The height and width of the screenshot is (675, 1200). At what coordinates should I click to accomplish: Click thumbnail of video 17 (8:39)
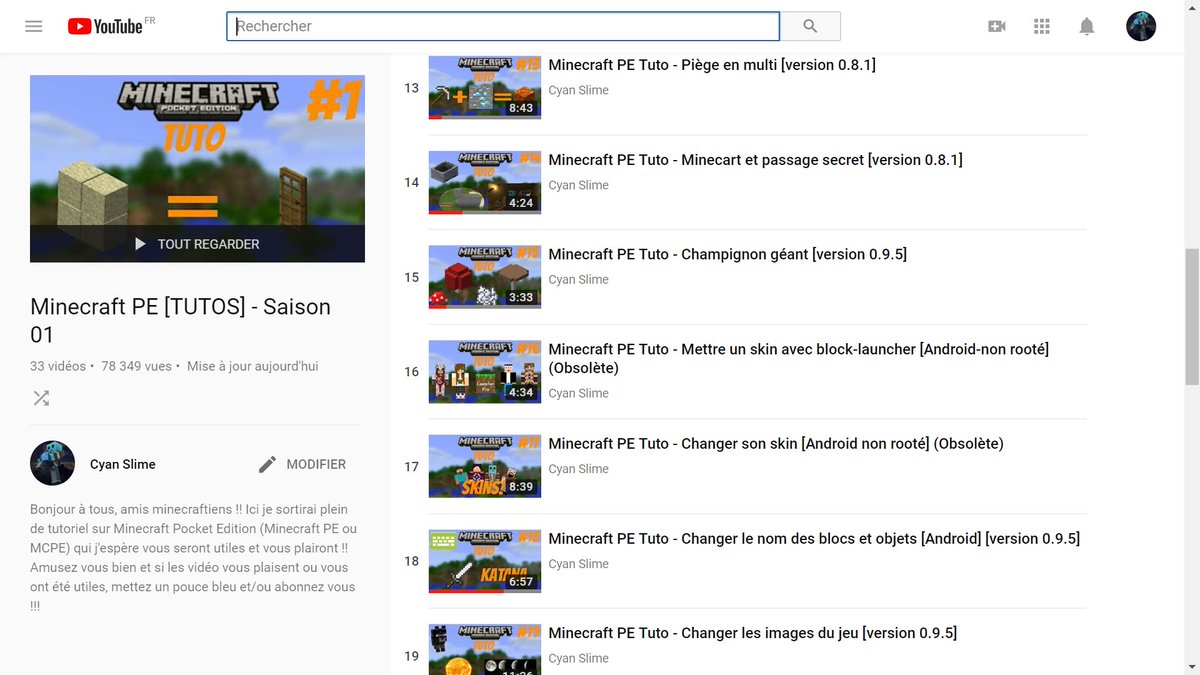[x=485, y=466]
